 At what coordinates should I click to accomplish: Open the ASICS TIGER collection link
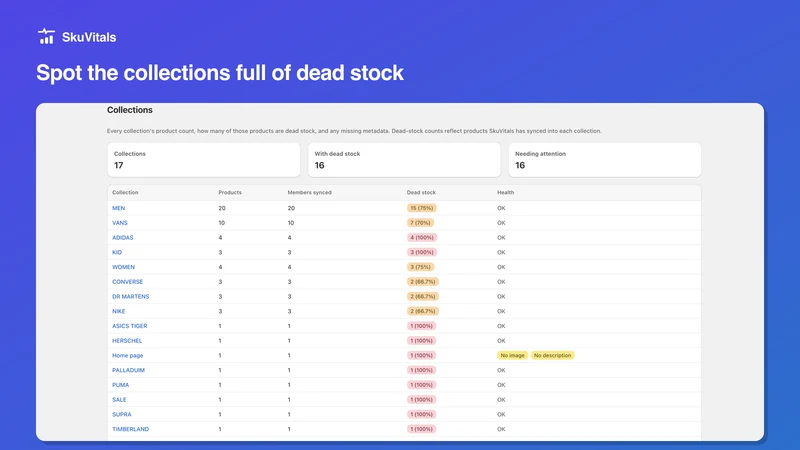130,326
